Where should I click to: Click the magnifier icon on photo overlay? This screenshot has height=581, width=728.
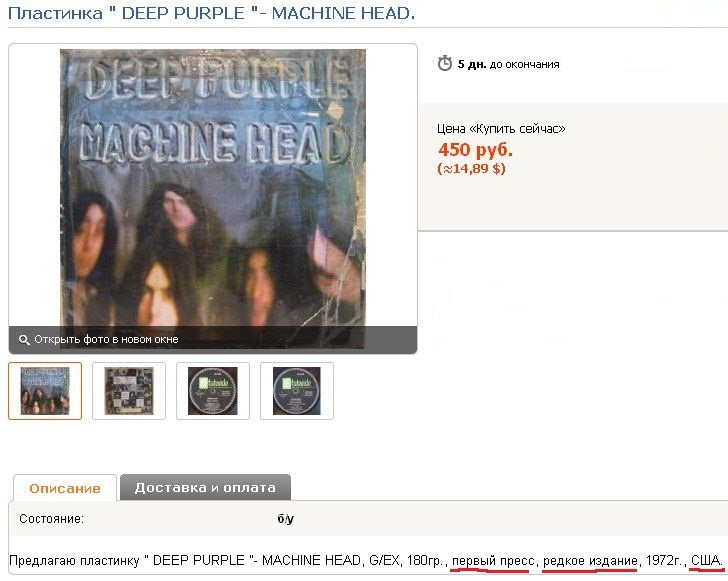pos(24,340)
